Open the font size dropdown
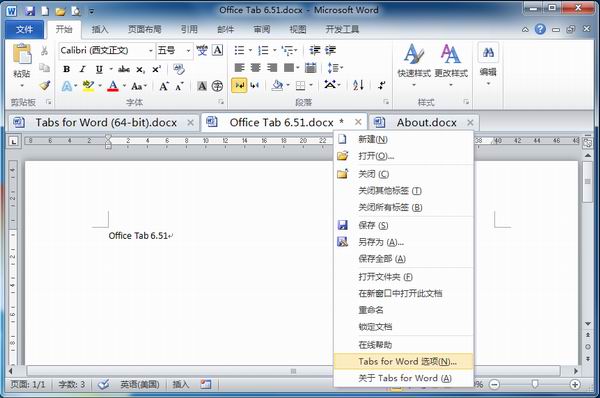 (188, 51)
